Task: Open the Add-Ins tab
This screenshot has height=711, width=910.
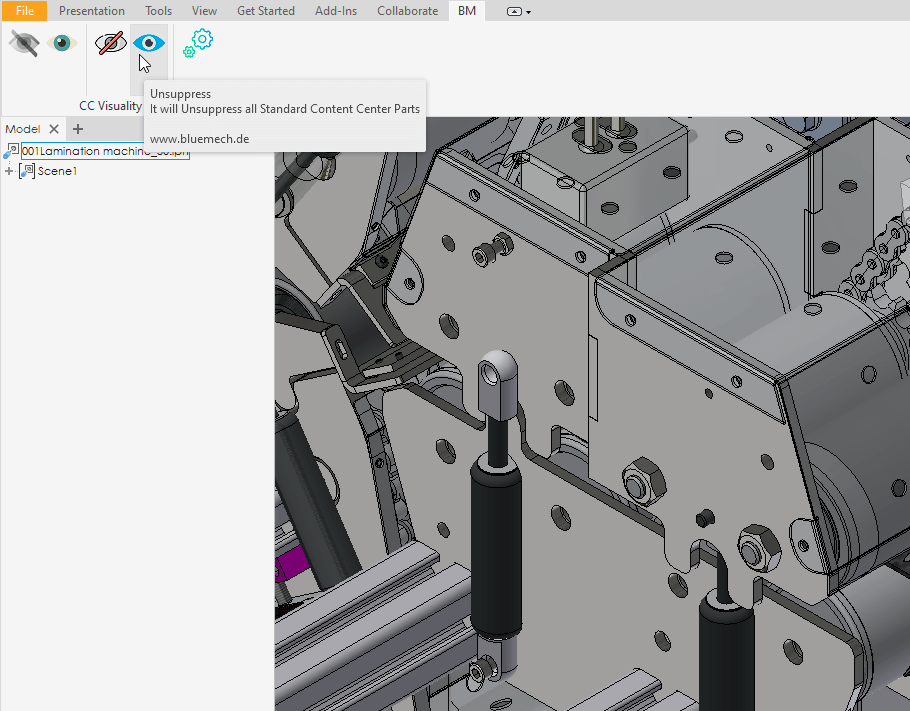Action: [336, 10]
